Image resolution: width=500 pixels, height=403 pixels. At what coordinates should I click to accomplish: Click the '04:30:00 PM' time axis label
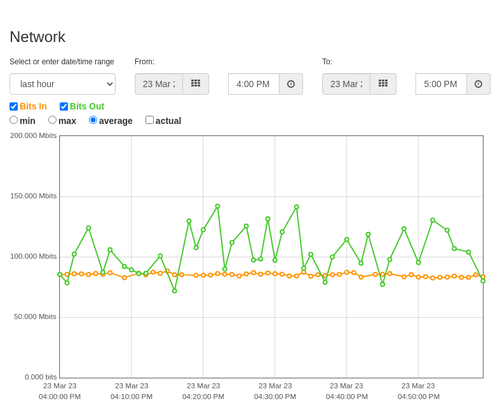(x=275, y=397)
